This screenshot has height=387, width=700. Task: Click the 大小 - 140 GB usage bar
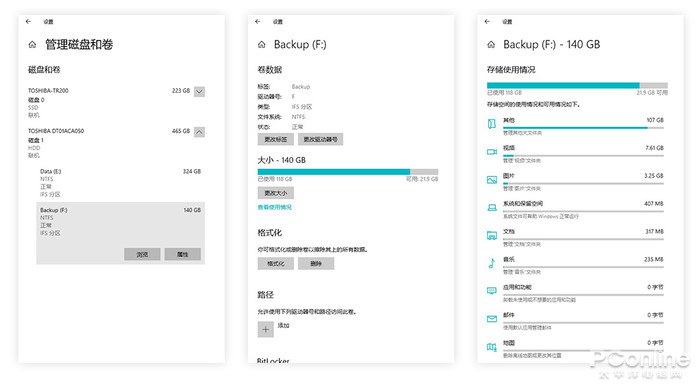[x=348, y=172]
